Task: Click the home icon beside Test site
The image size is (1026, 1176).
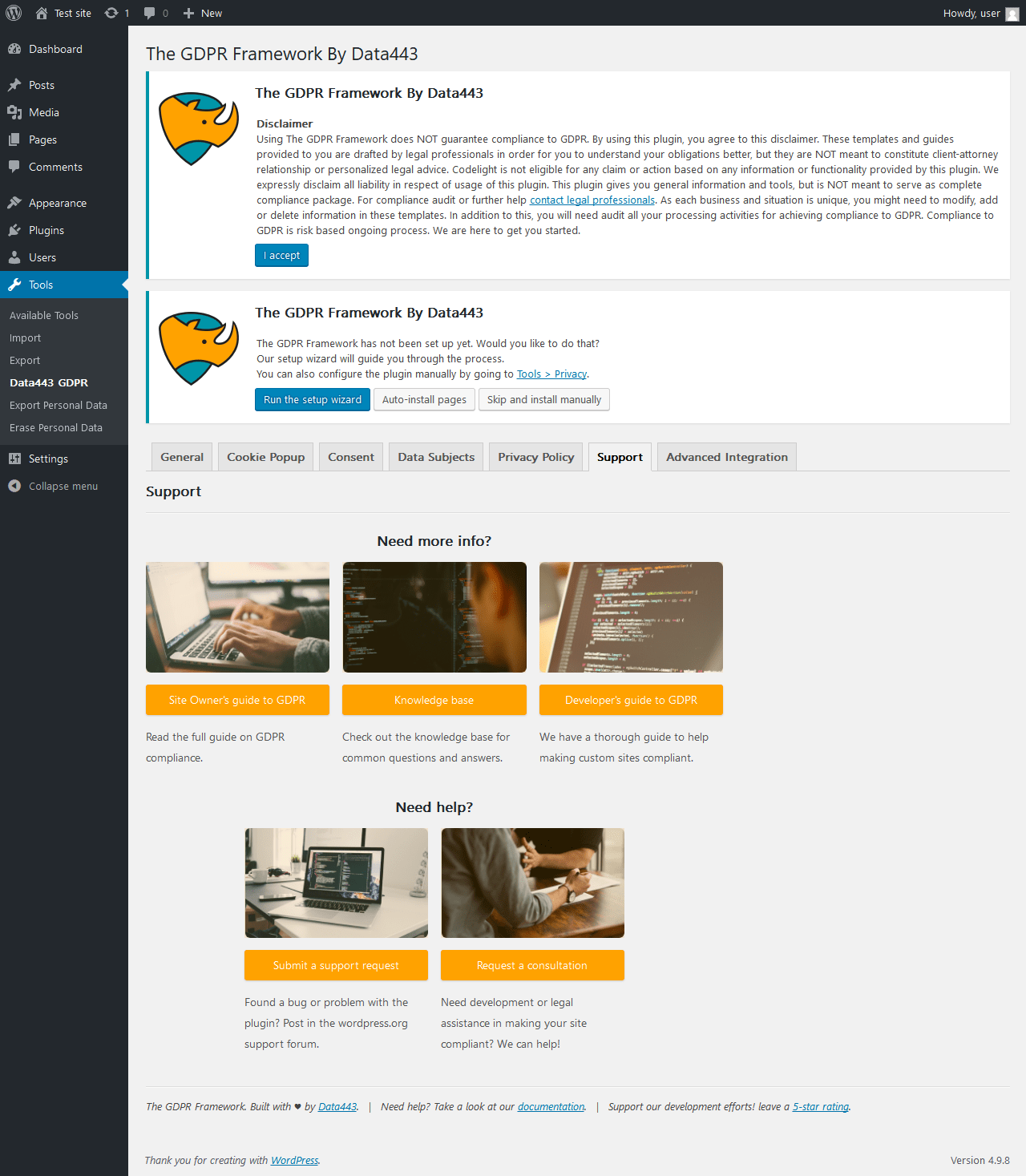Action: pos(42,13)
